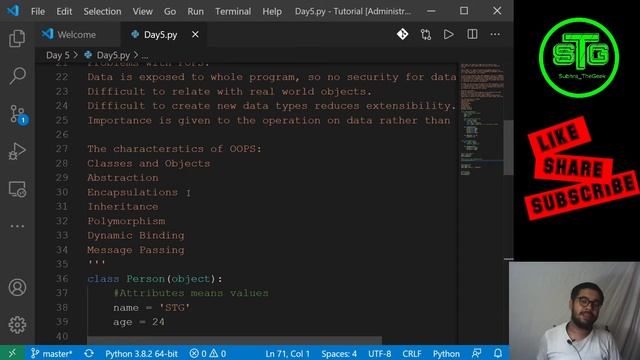Change end of line CRLF

pos(411,353)
